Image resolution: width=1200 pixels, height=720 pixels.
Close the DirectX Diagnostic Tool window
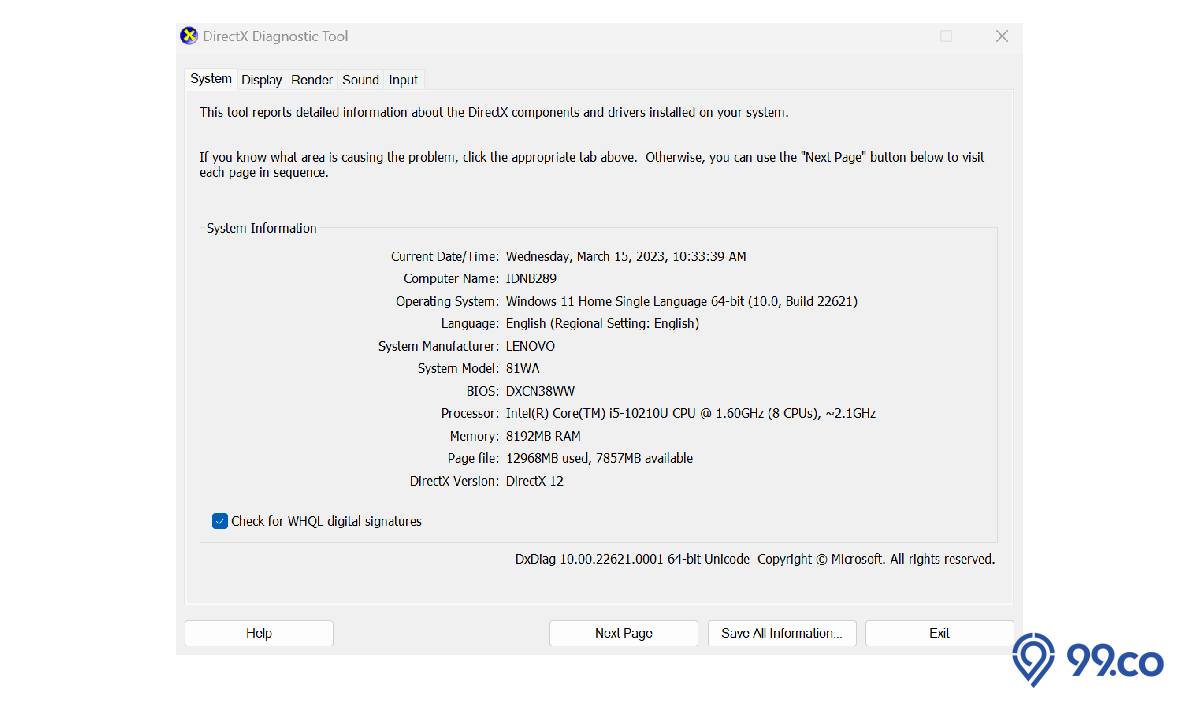1001,36
